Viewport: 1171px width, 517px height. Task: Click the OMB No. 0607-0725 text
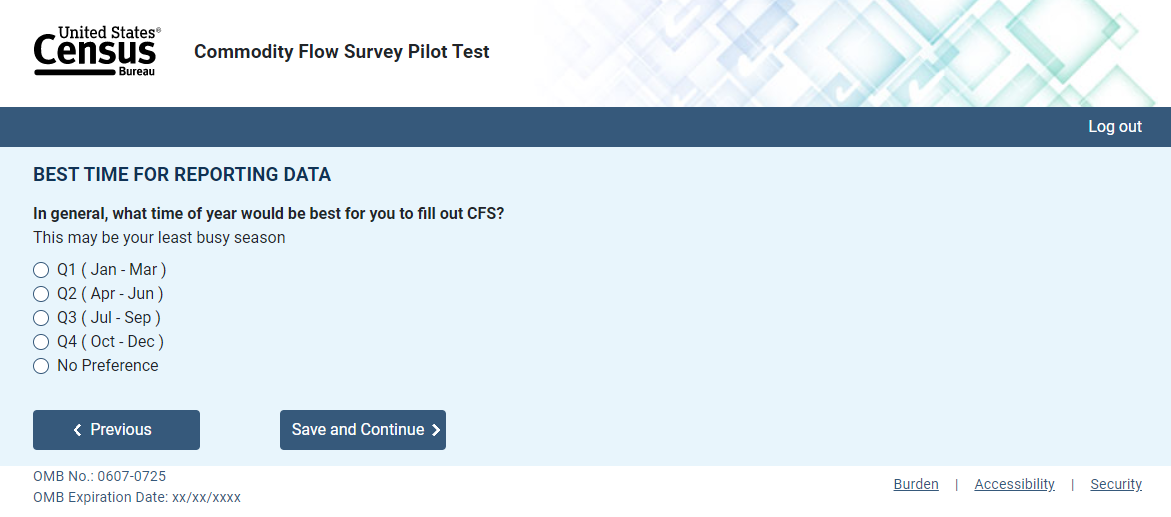pos(99,477)
